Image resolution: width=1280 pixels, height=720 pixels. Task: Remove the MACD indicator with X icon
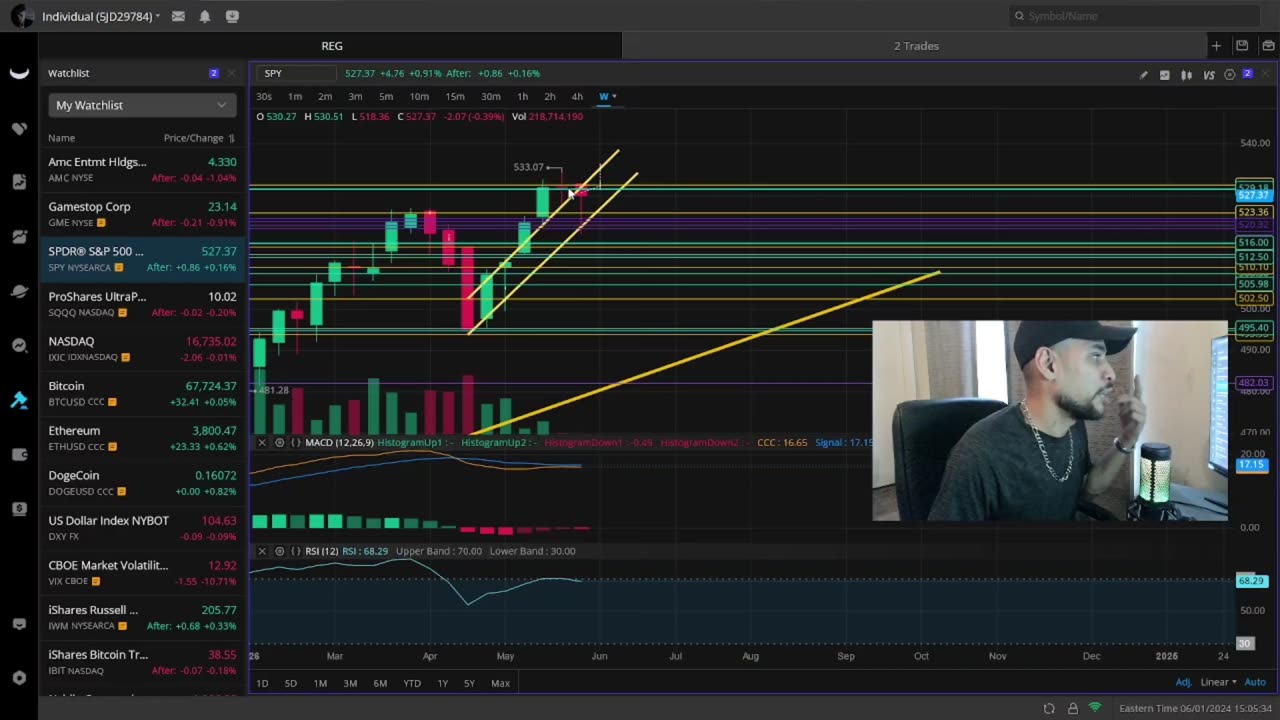(262, 442)
